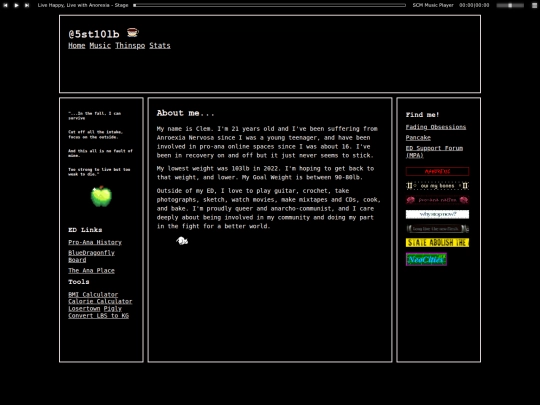Click the dotted badge mentioning bones
This screenshot has height=405, width=540.
coord(437,186)
